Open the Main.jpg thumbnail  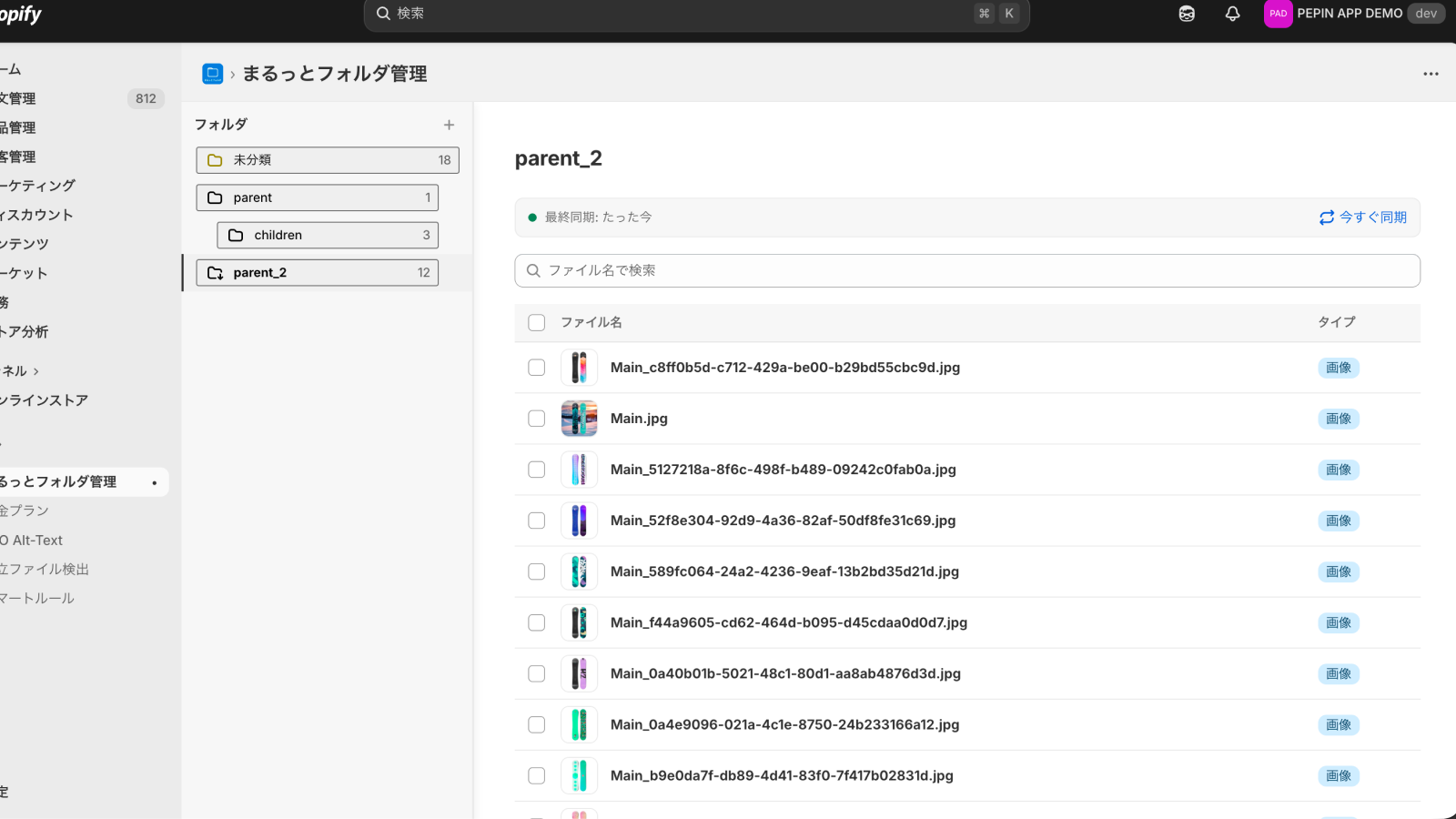tap(579, 419)
